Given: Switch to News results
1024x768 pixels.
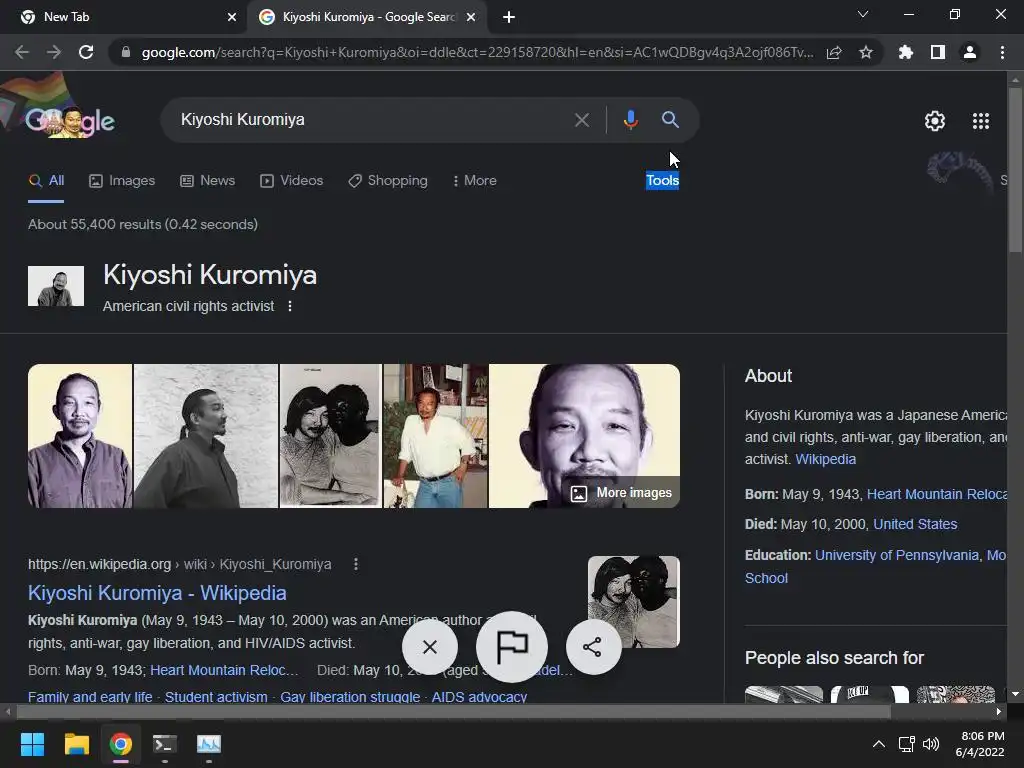Looking at the screenshot, I should pyautogui.click(x=208, y=181).
